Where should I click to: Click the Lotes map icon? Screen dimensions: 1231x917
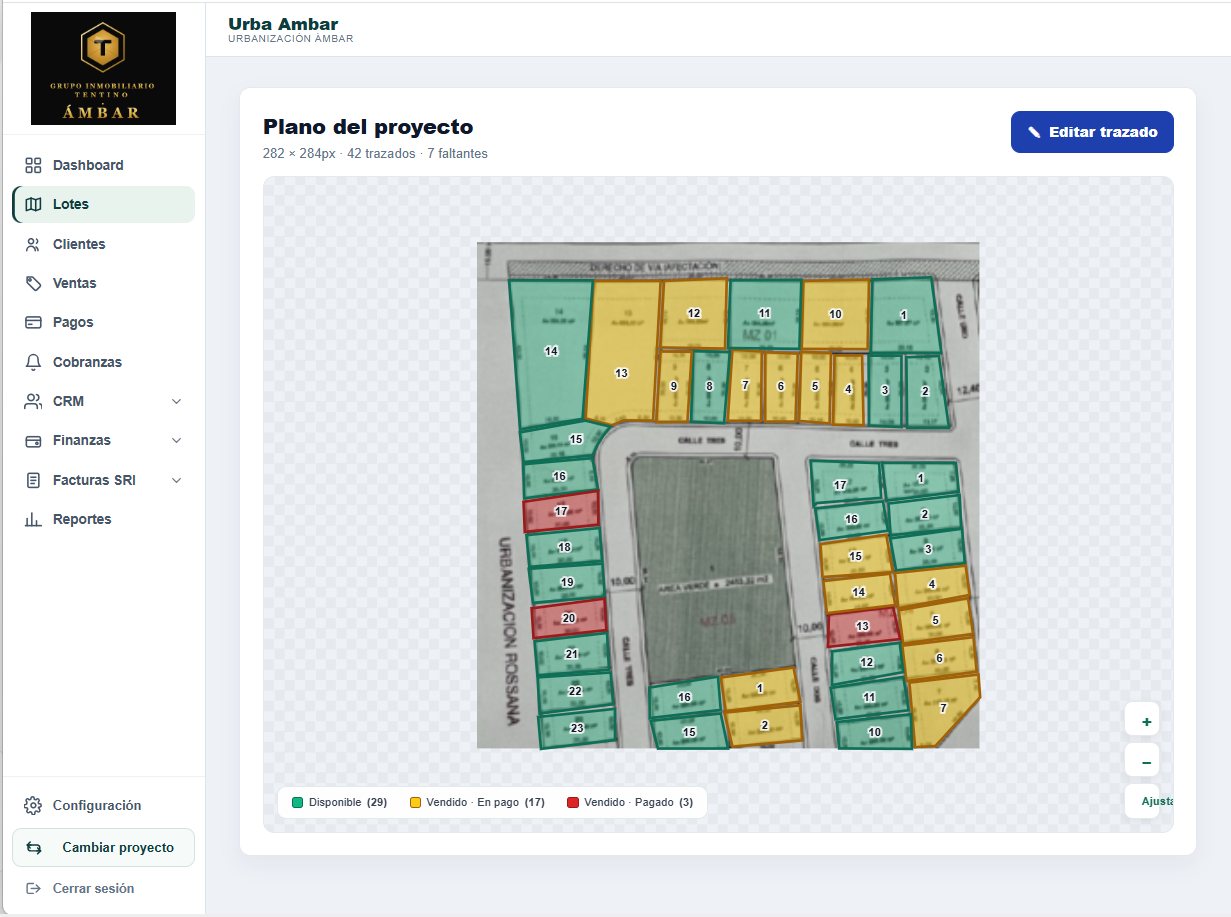33,204
